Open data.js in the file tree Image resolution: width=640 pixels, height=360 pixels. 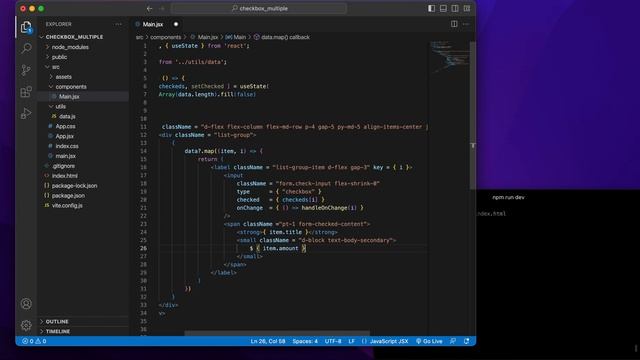point(67,117)
